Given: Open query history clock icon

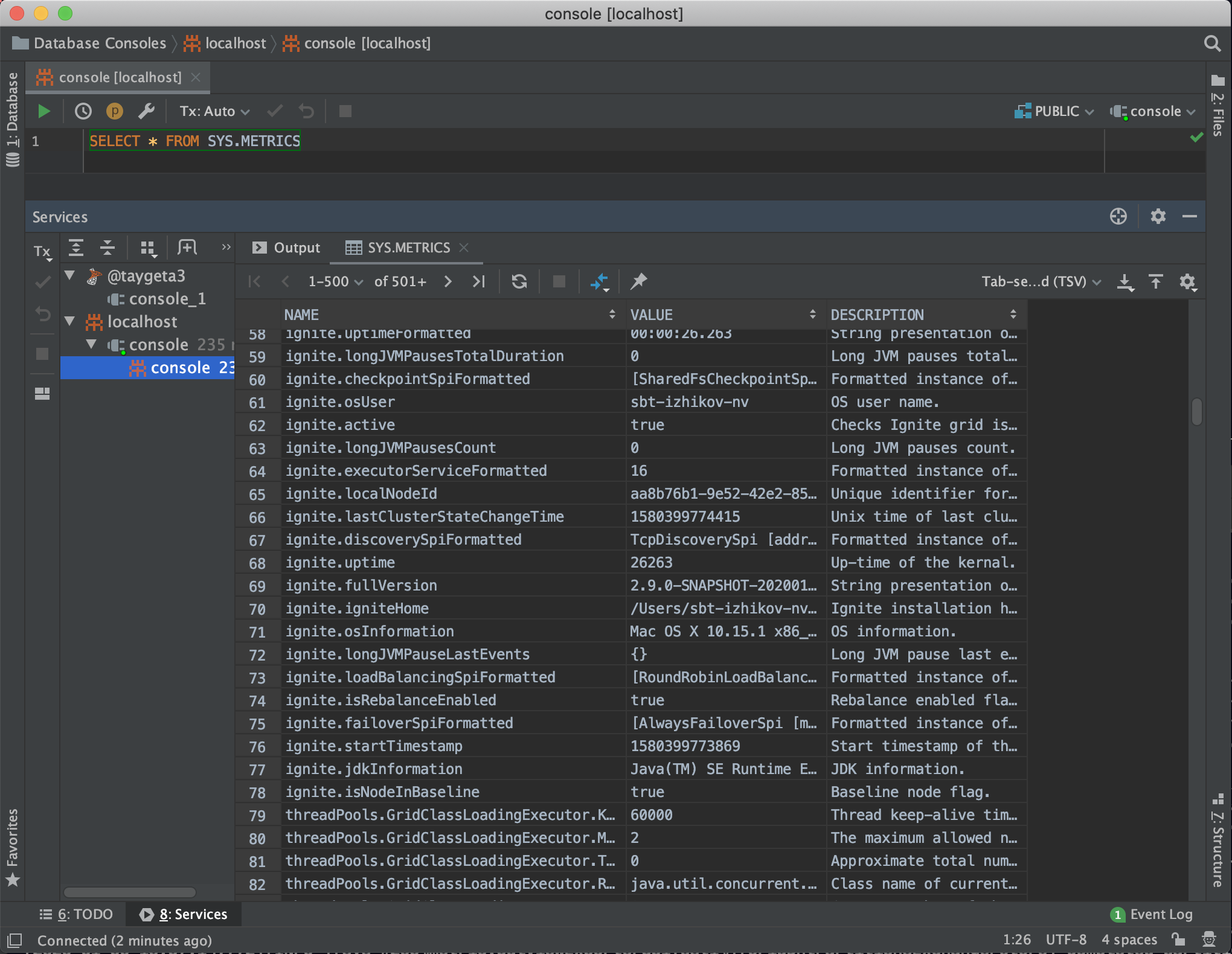Looking at the screenshot, I should (83, 111).
